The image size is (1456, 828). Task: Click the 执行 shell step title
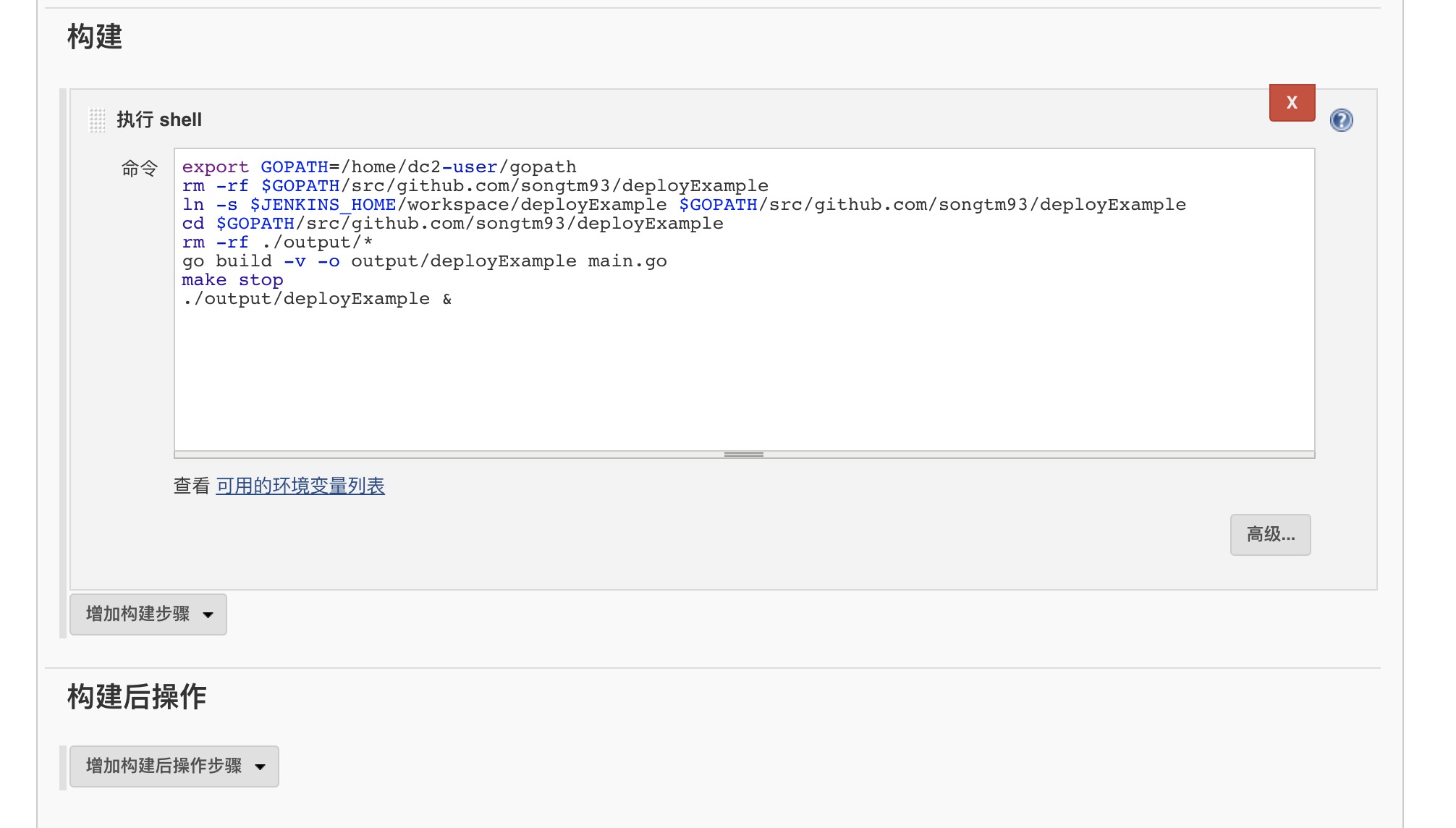[159, 120]
